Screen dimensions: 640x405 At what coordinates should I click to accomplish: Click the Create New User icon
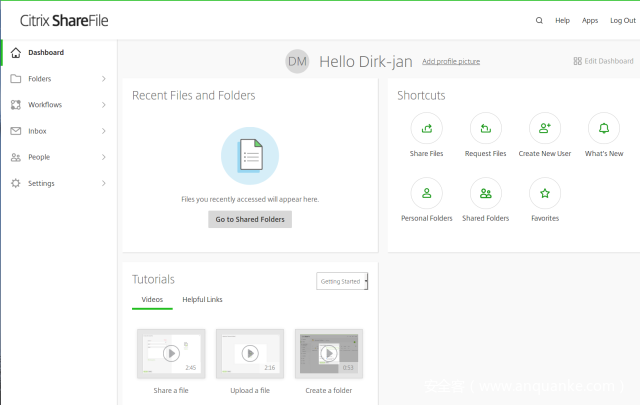pyautogui.click(x=545, y=129)
